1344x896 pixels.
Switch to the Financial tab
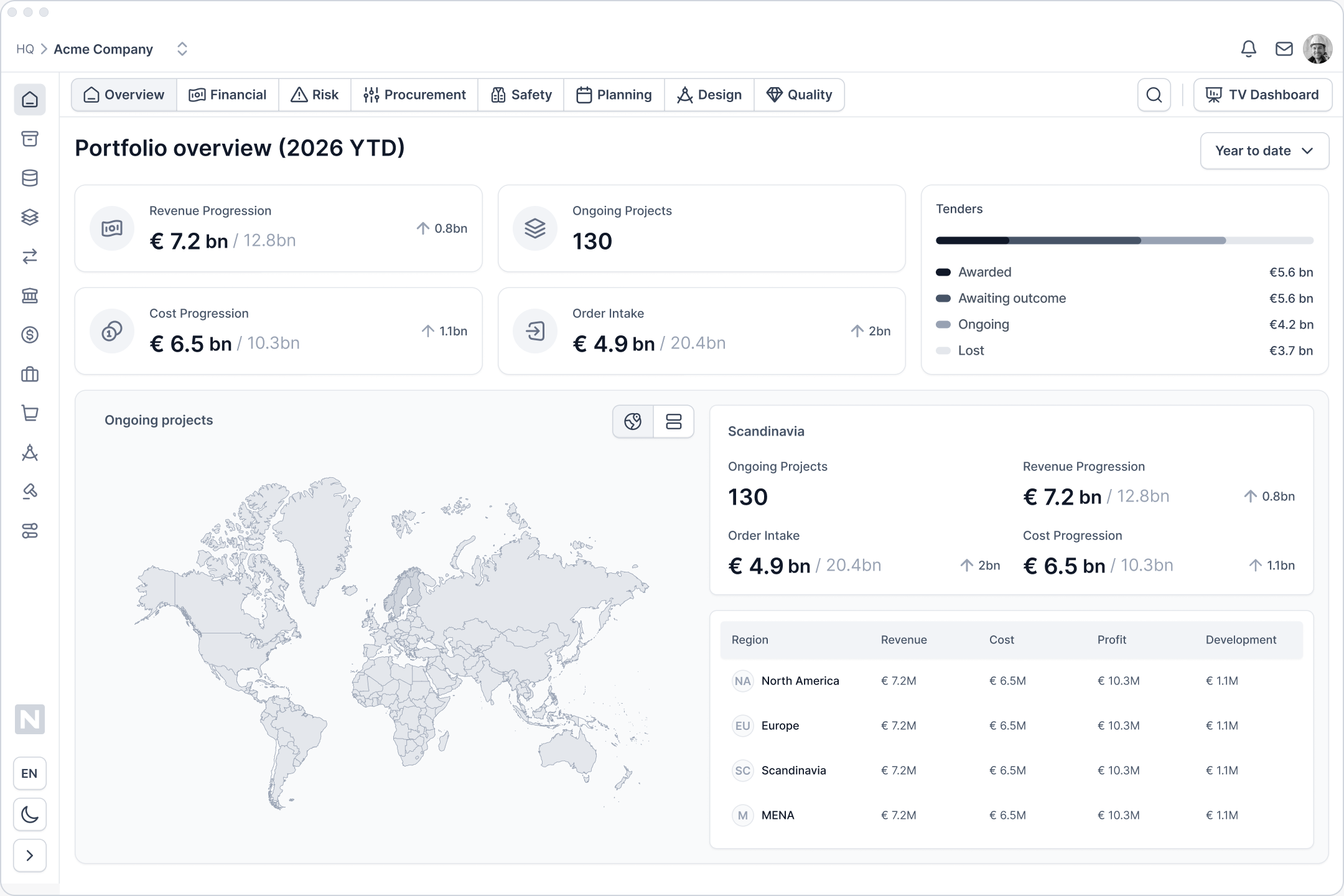(228, 95)
